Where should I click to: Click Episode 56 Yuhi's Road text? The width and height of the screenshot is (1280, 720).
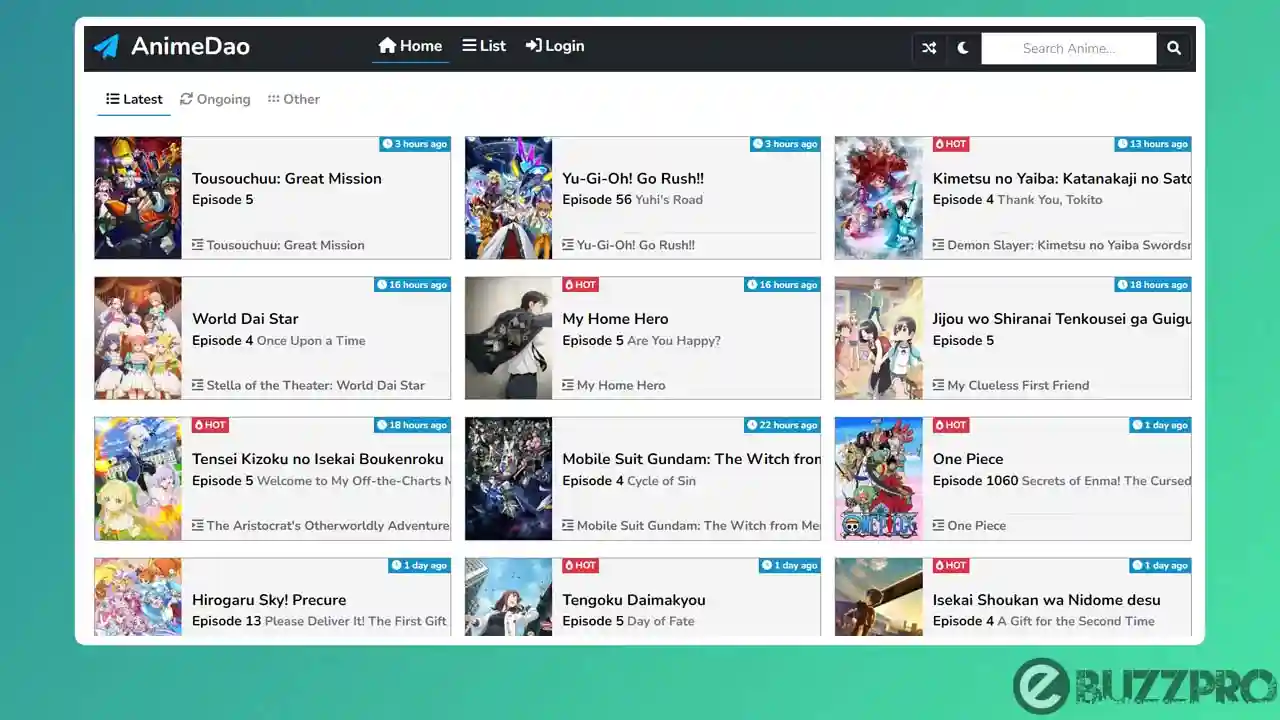632,200
